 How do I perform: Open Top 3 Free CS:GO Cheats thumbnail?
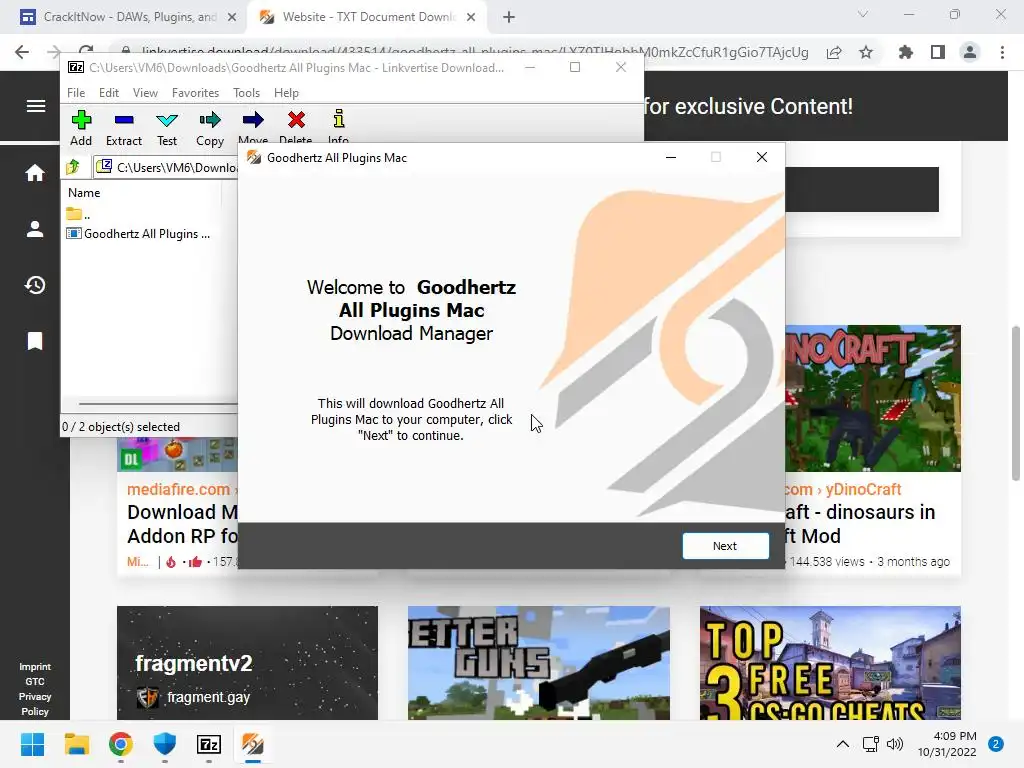pos(830,663)
